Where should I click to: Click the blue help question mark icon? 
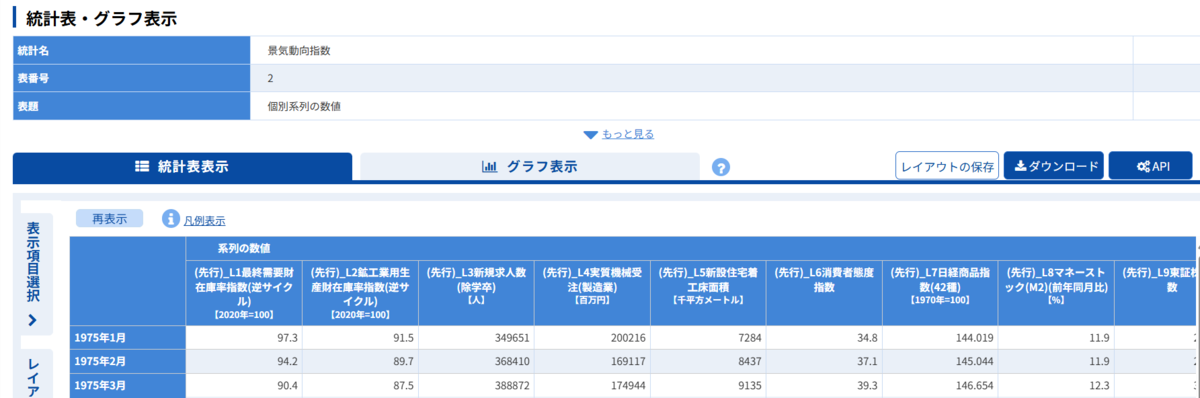pyautogui.click(x=721, y=167)
